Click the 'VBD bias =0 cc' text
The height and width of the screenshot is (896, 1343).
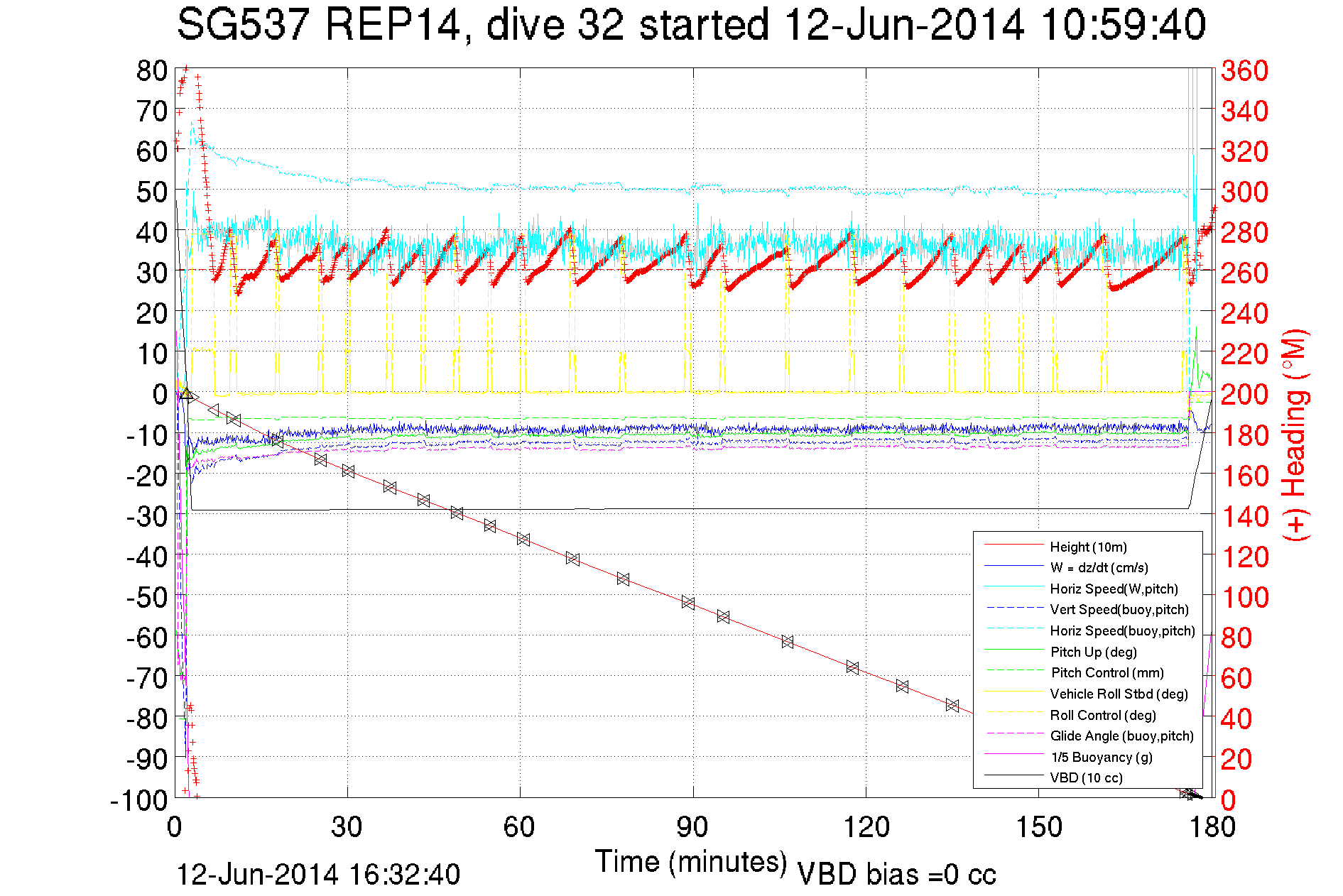896,875
